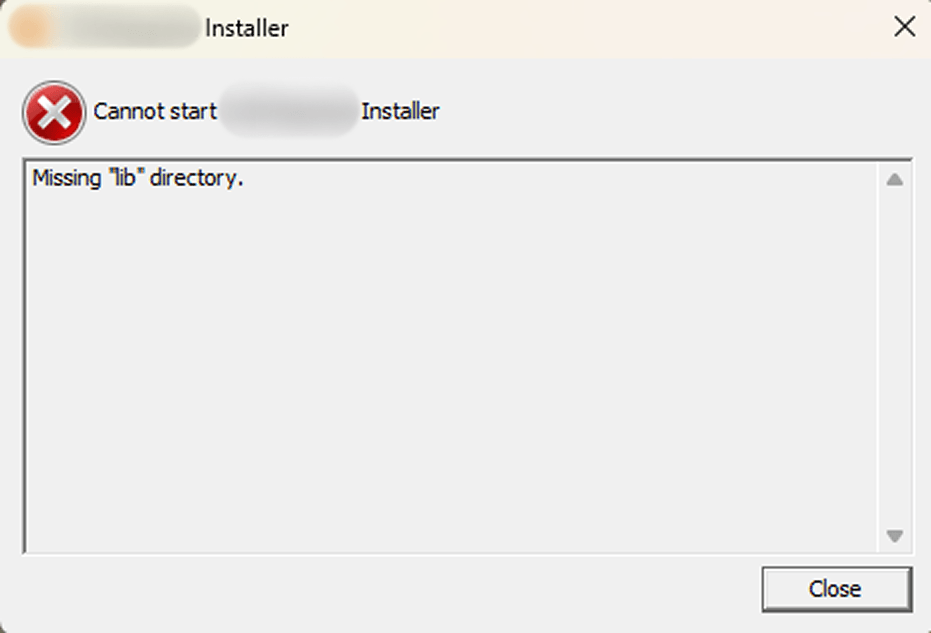Image resolution: width=931 pixels, height=633 pixels.
Task: Click the blank footer area left of Close
Action: [x=386, y=589]
